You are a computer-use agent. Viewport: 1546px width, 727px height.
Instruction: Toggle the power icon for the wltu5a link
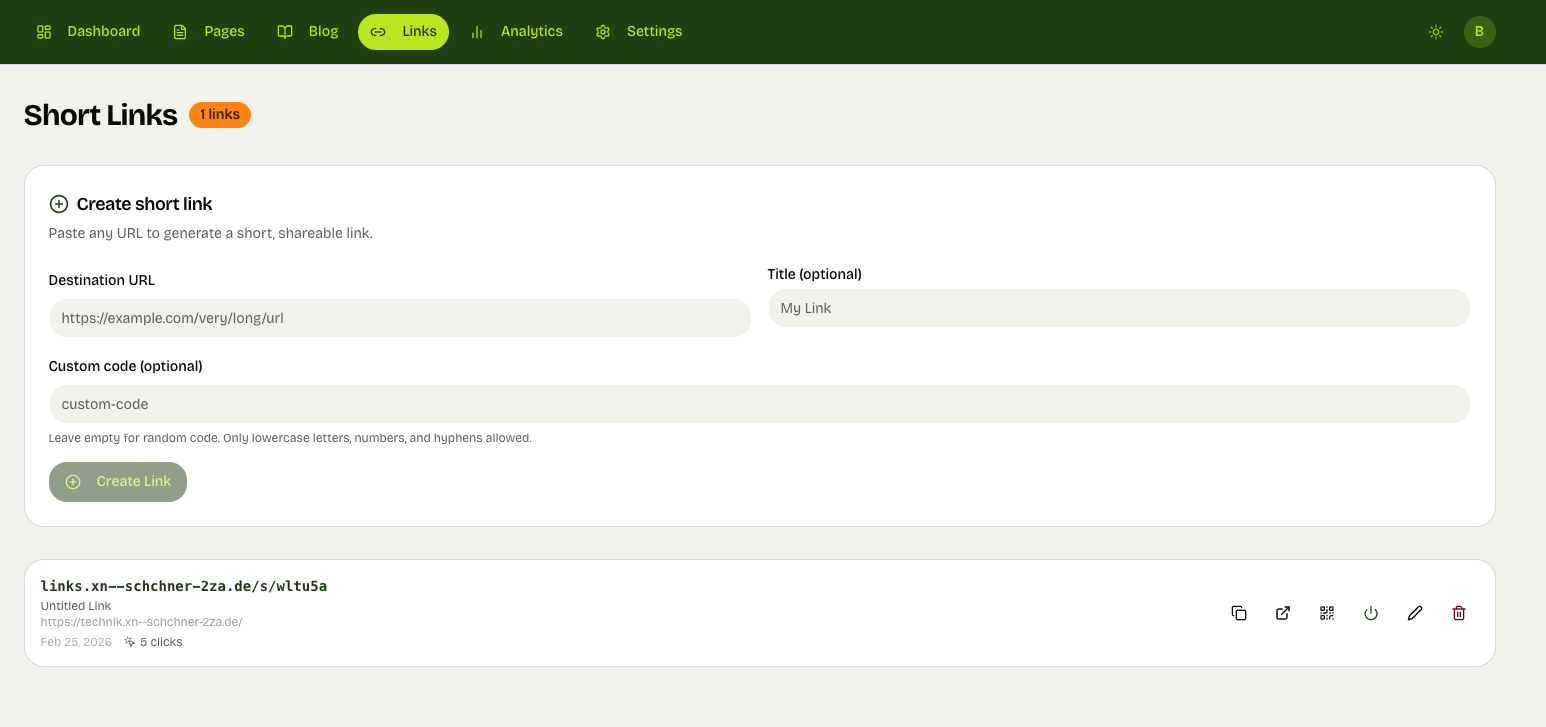(x=1371, y=613)
